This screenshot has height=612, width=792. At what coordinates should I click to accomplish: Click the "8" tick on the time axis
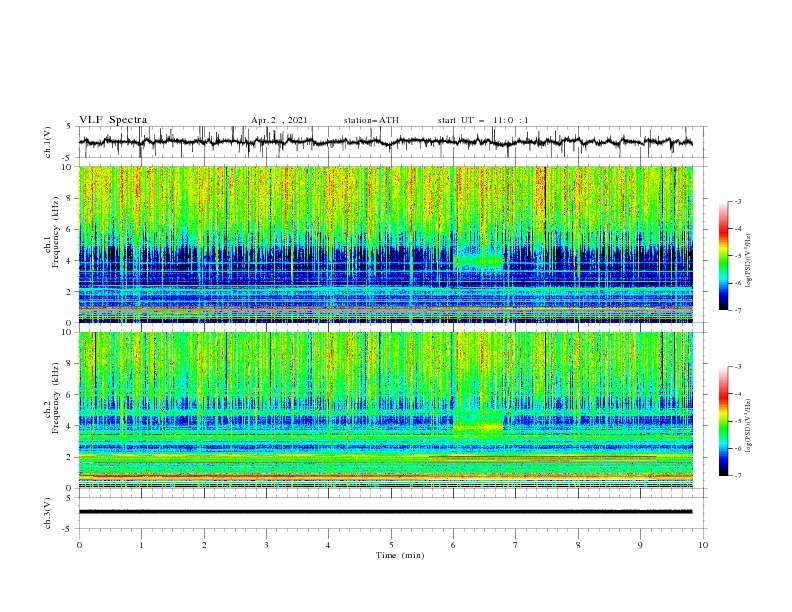pos(578,545)
